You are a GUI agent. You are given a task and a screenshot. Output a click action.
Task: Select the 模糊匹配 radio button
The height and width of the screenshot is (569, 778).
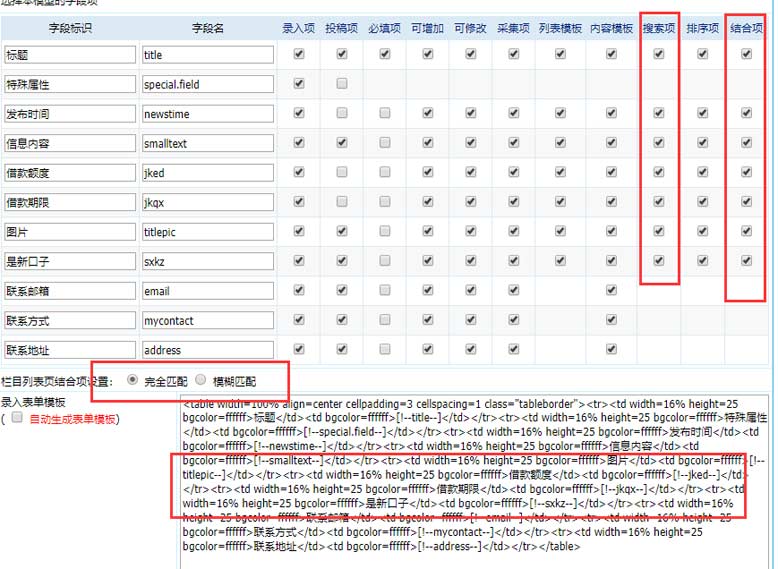click(200, 380)
